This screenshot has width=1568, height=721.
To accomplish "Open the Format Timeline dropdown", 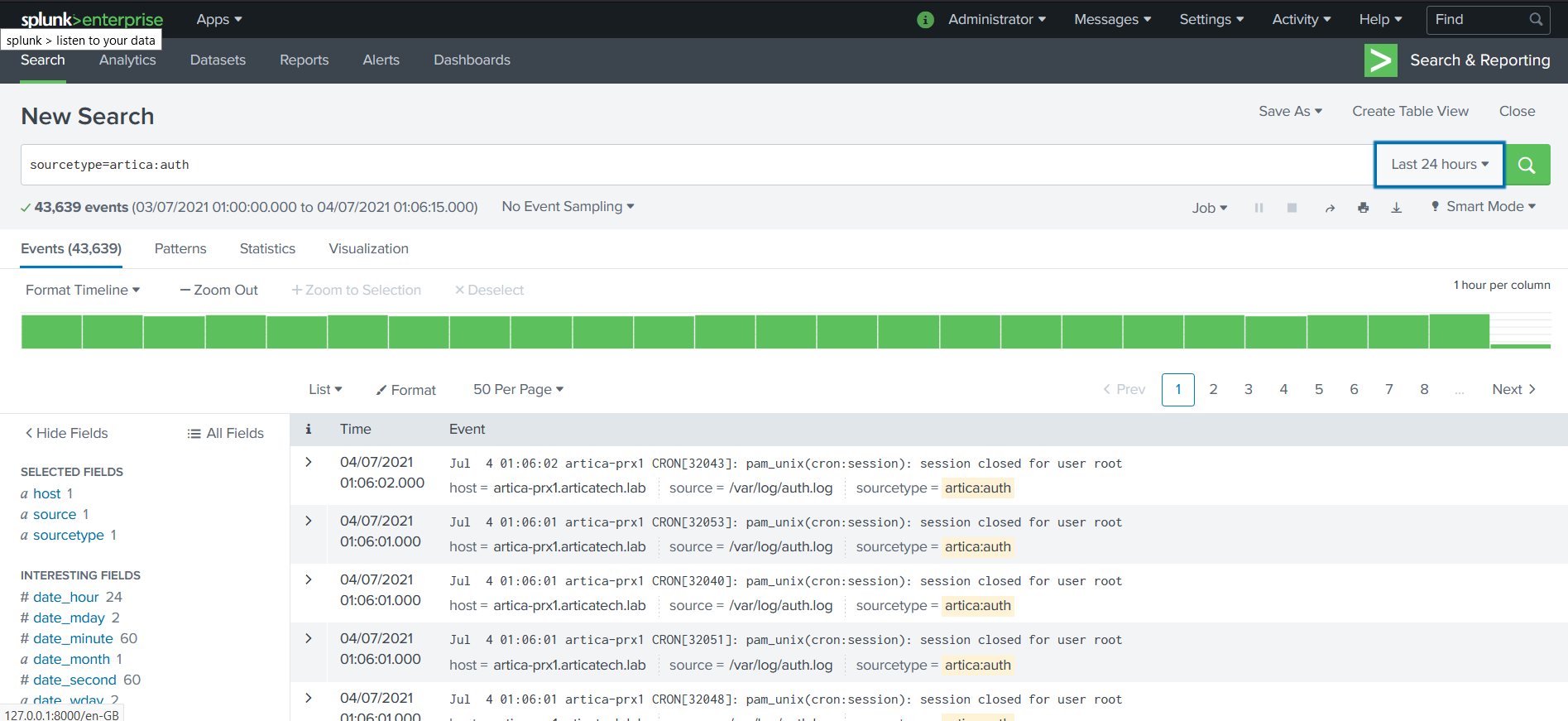I will click(x=83, y=290).
